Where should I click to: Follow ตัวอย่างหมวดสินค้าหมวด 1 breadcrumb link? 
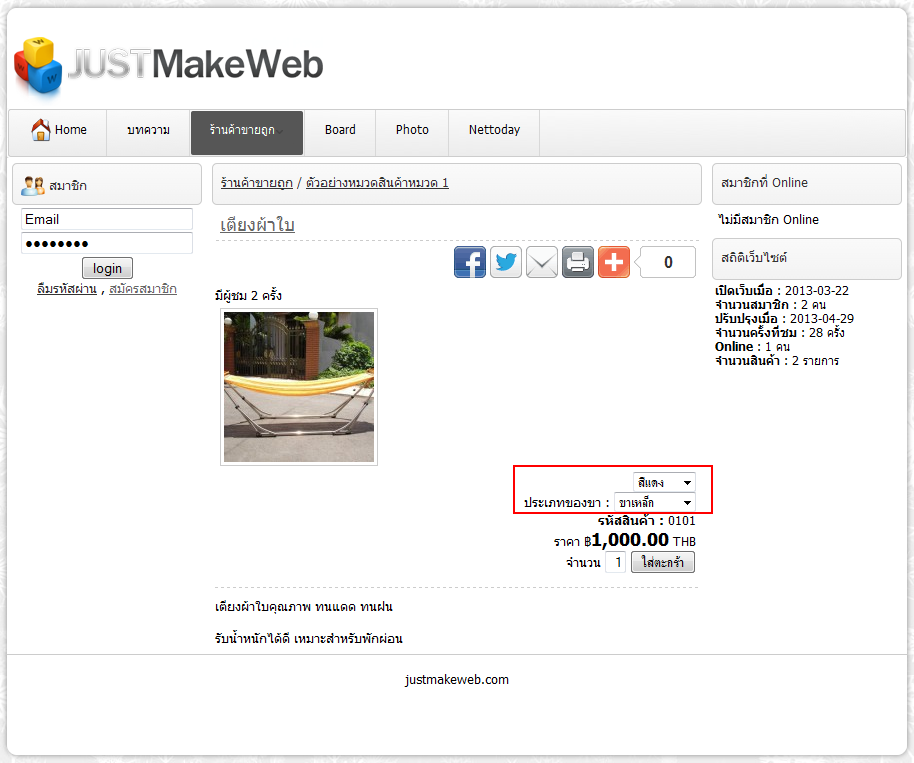pyautogui.click(x=377, y=183)
